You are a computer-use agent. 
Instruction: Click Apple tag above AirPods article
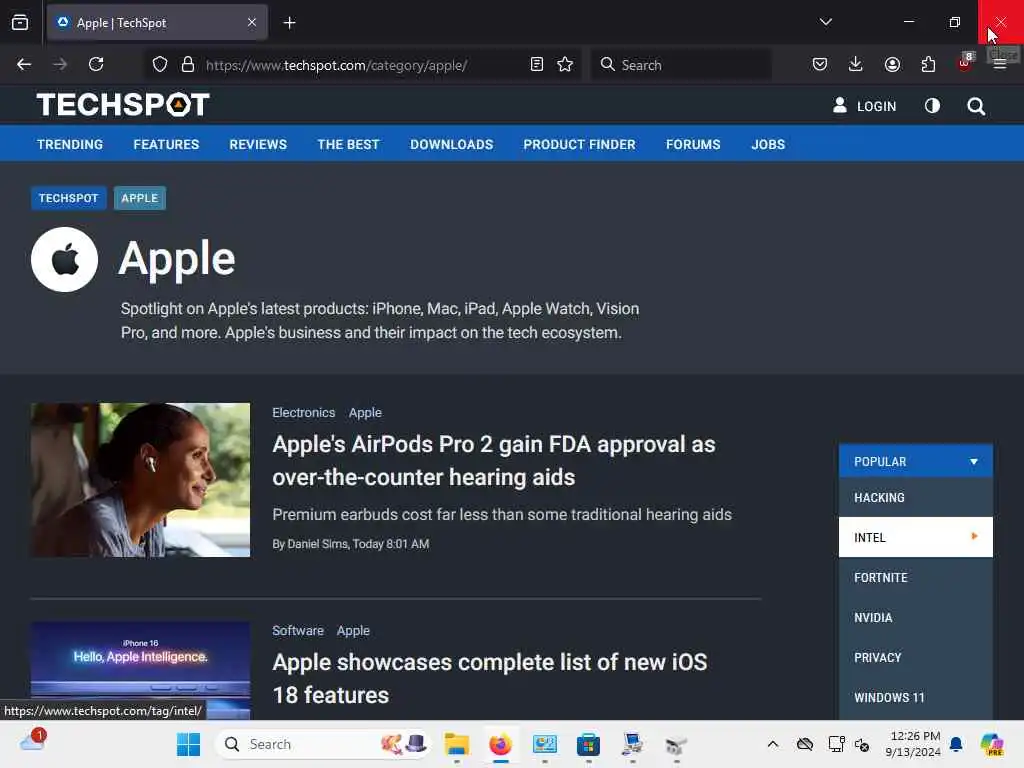pos(365,413)
